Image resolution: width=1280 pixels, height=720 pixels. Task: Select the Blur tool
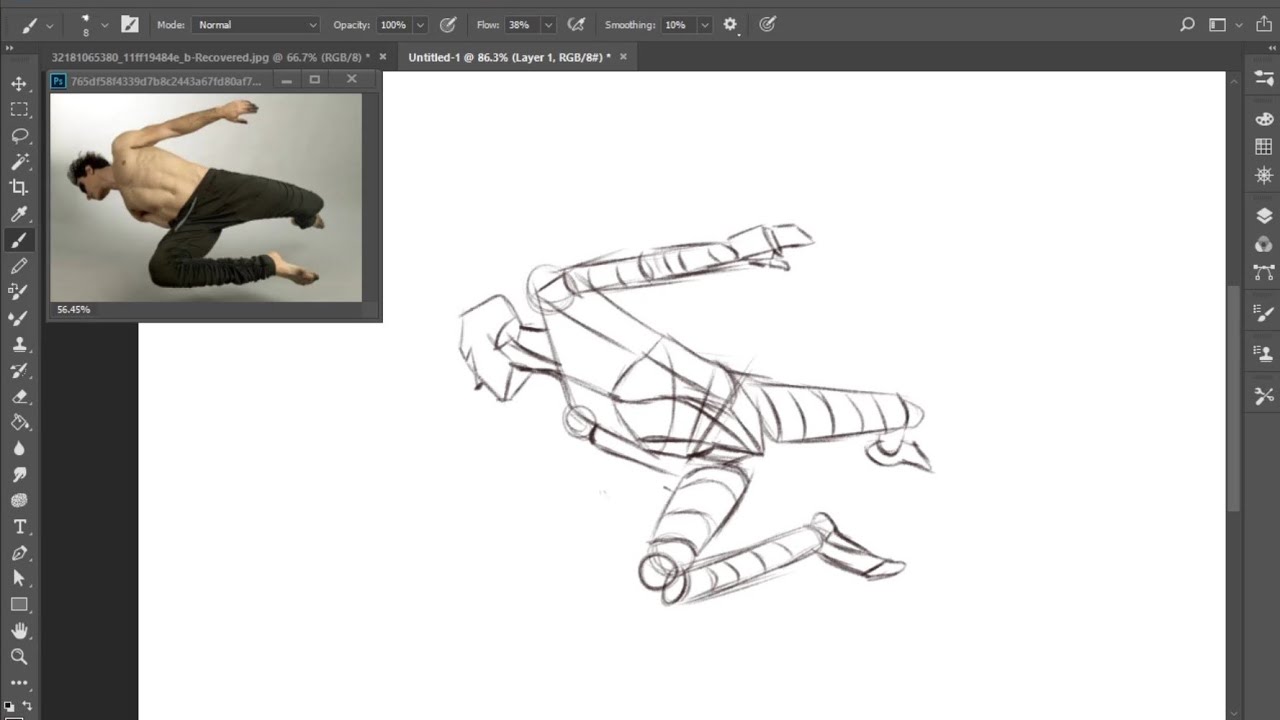coord(19,448)
